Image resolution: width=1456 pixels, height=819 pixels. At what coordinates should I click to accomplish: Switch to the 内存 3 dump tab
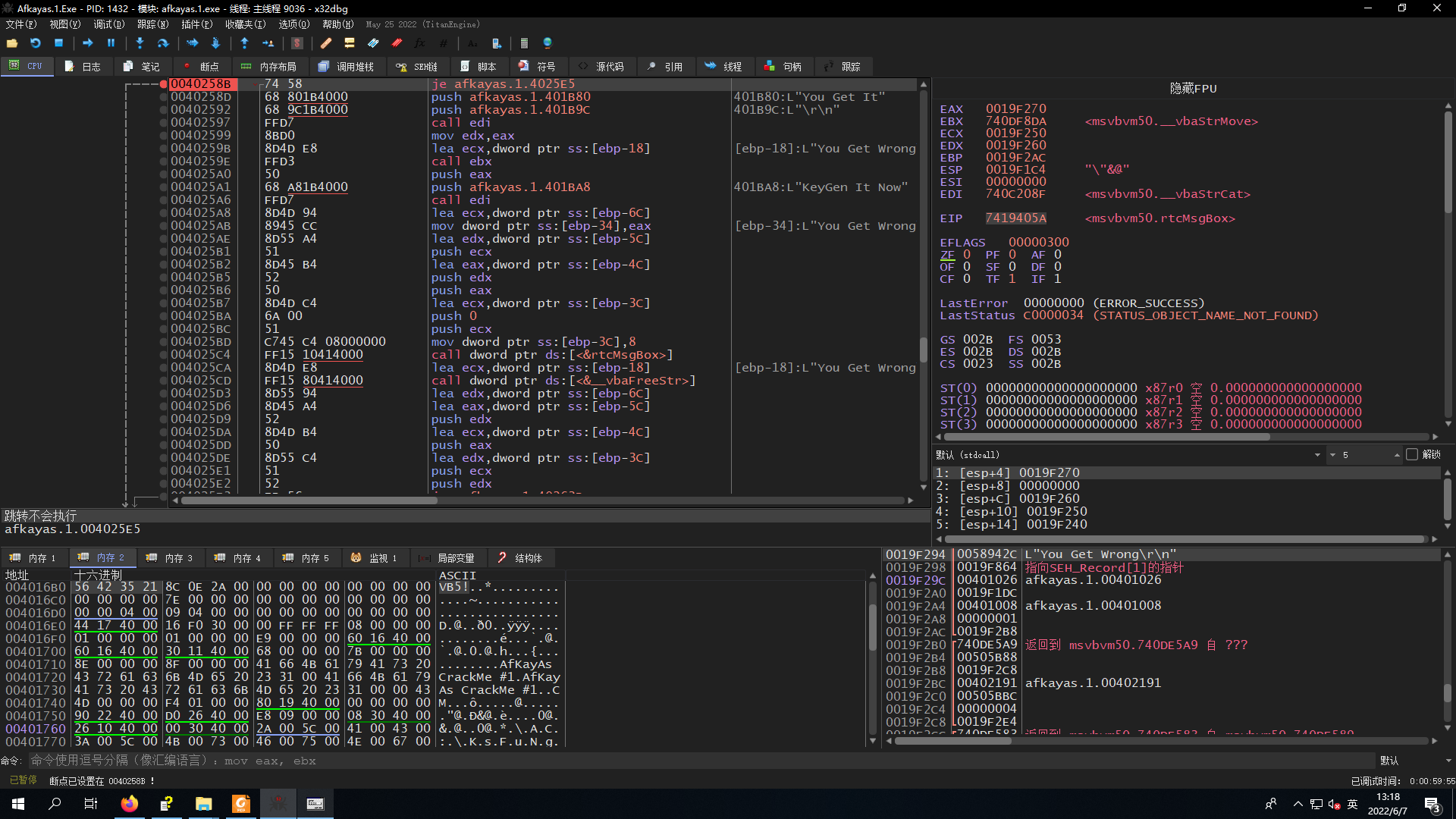point(170,557)
